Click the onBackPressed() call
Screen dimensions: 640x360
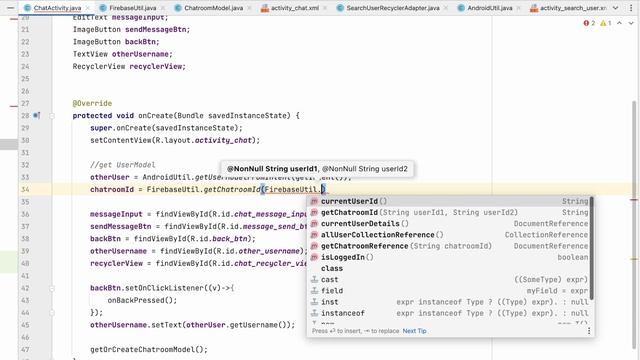142,300
